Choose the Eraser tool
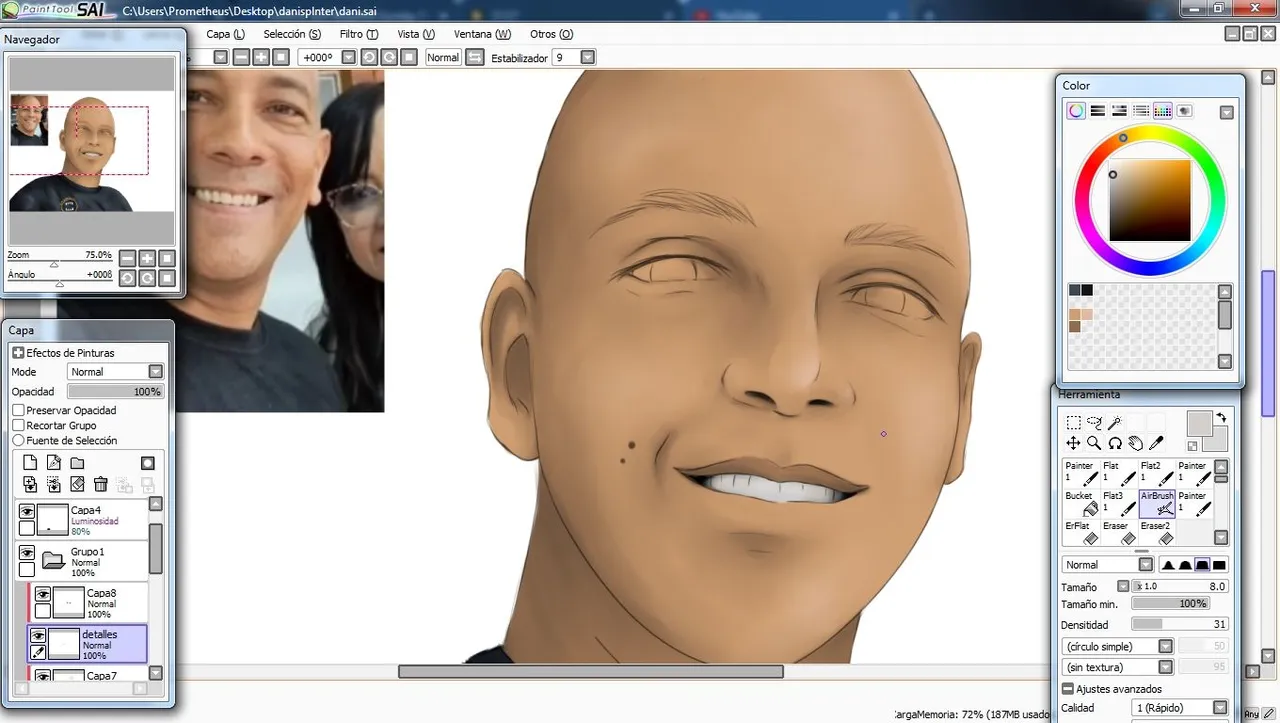1280x723 pixels. click(x=1119, y=532)
